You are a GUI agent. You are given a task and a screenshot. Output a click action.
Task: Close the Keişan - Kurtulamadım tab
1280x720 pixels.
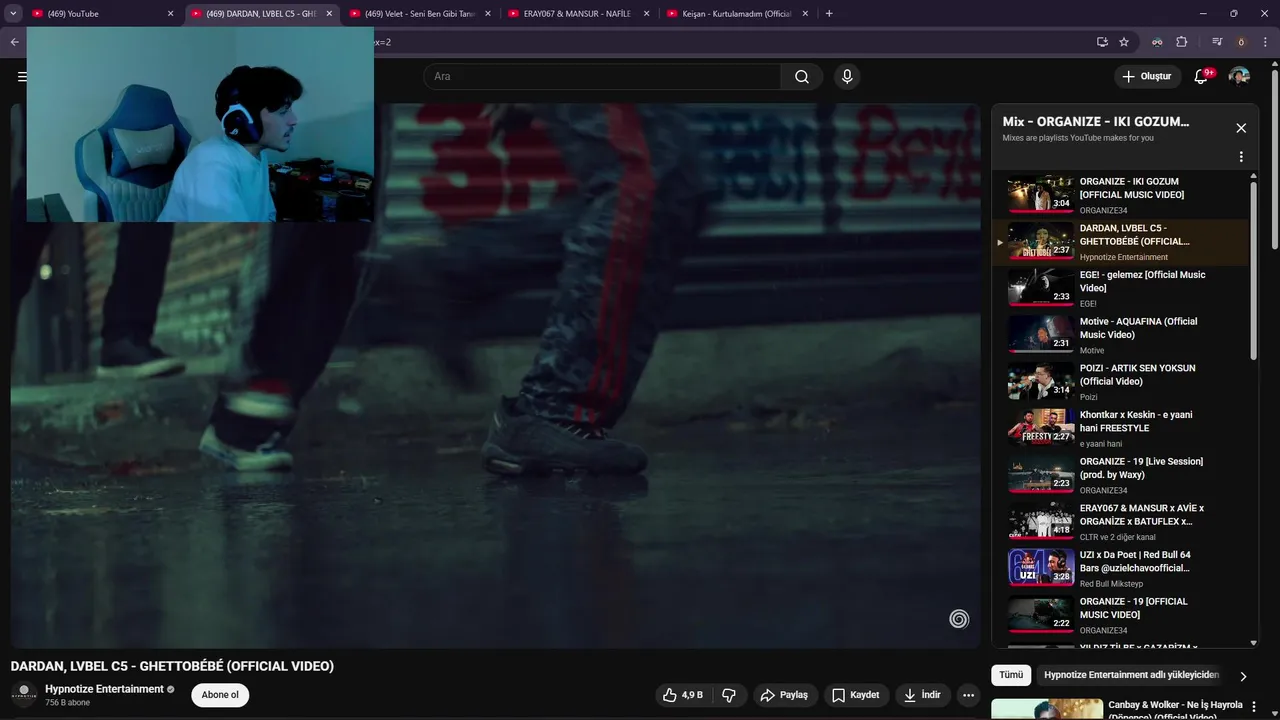(x=805, y=14)
